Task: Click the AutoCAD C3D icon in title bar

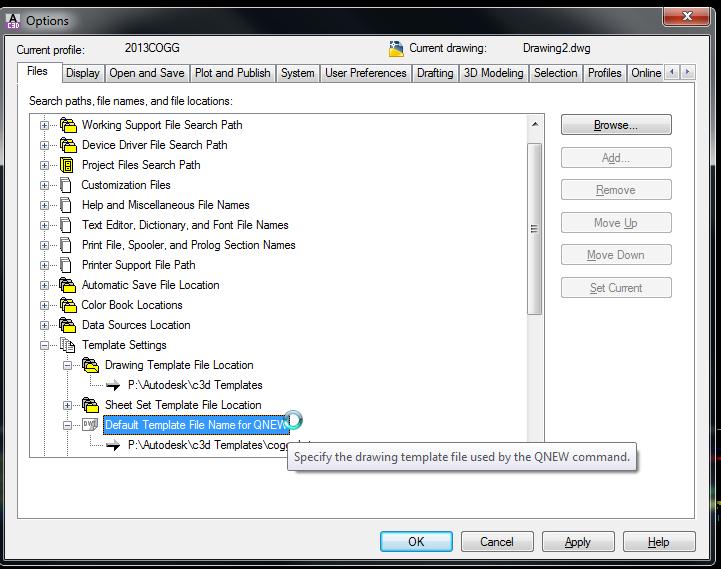Action: point(13,21)
